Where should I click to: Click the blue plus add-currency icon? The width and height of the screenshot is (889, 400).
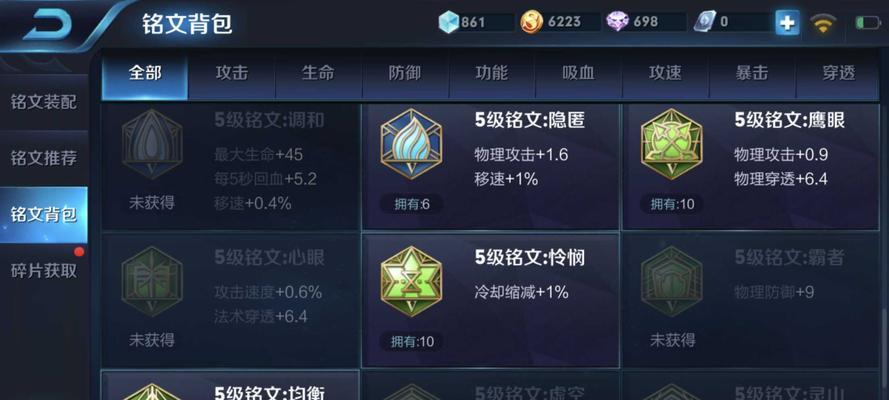[787, 23]
